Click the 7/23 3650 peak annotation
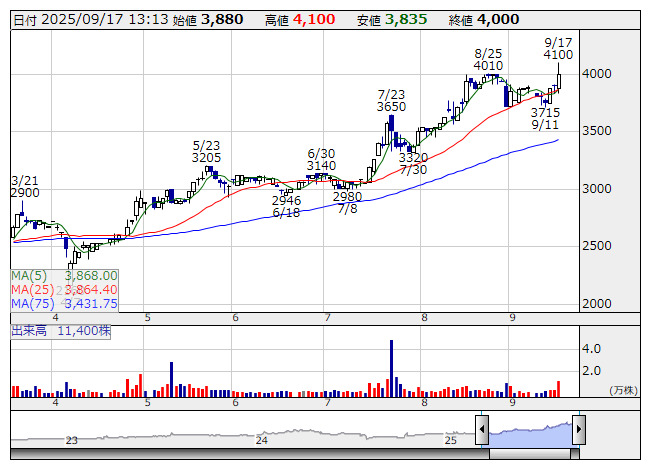Viewport: 653px width, 470px height. click(x=391, y=101)
